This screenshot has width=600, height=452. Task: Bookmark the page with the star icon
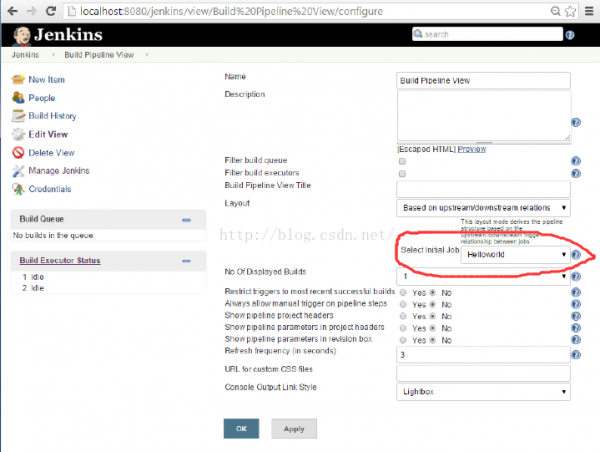(x=570, y=11)
